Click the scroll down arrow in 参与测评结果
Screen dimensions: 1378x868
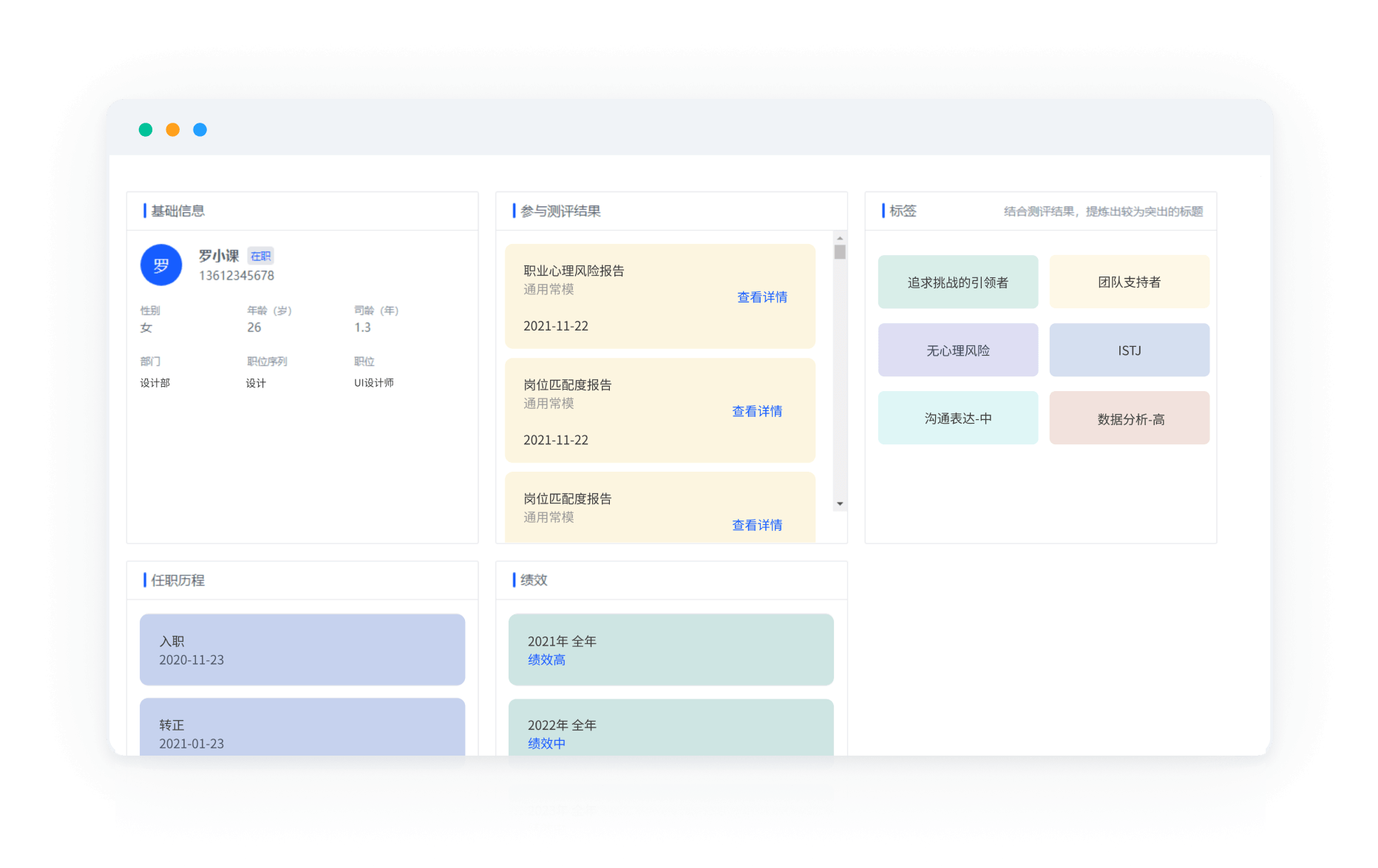coord(840,503)
